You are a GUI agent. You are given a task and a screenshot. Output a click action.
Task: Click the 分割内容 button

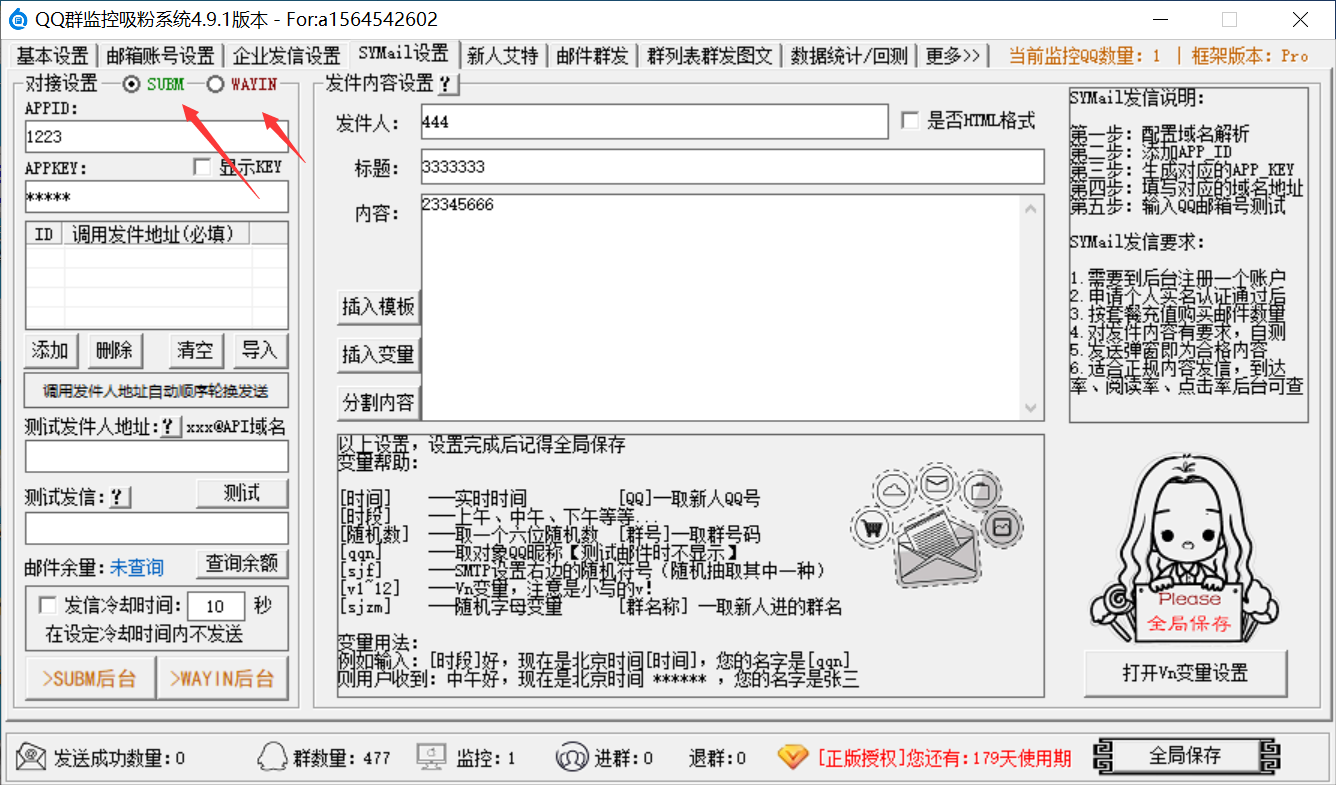379,402
